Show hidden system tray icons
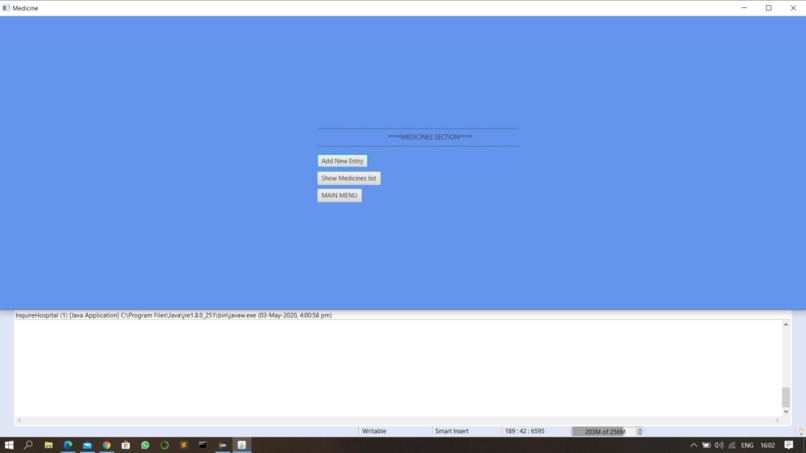 [693, 445]
